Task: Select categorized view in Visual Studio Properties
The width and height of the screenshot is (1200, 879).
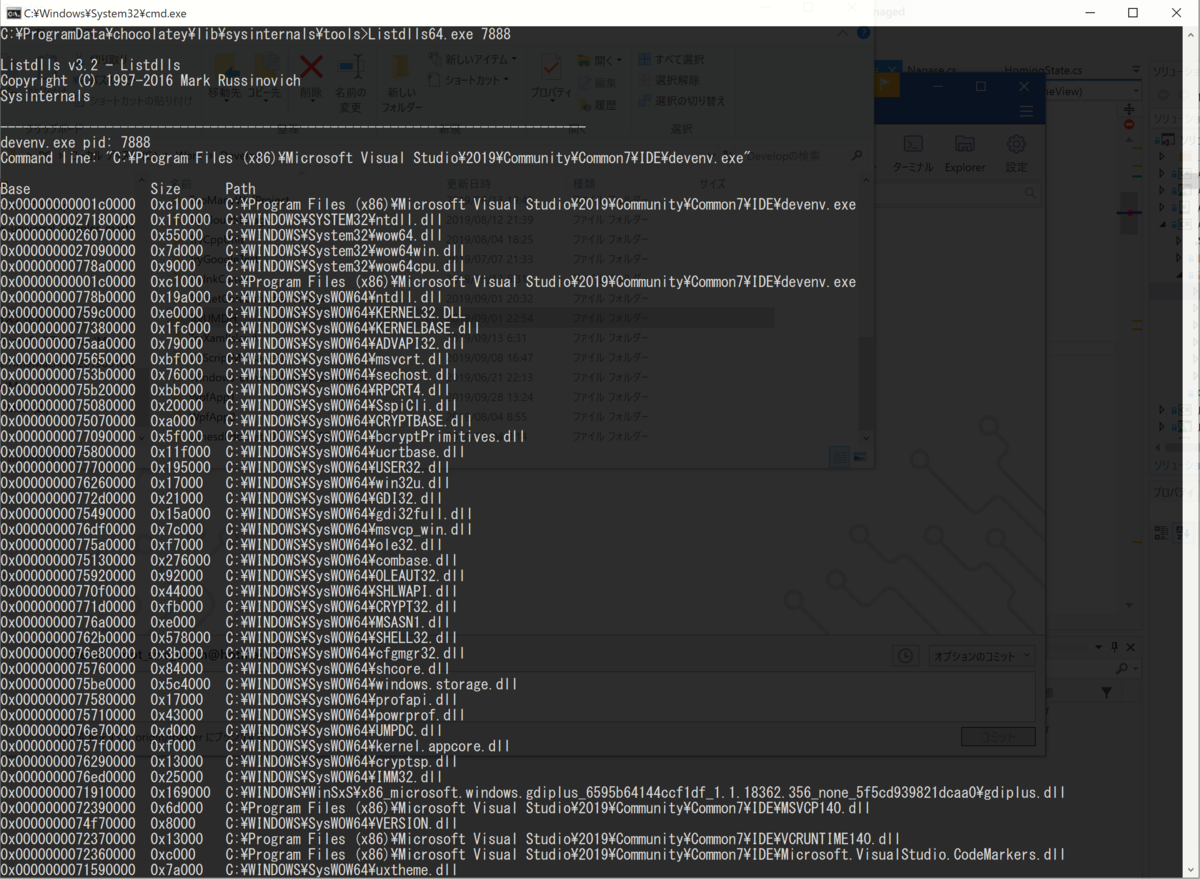Action: click(x=1161, y=532)
